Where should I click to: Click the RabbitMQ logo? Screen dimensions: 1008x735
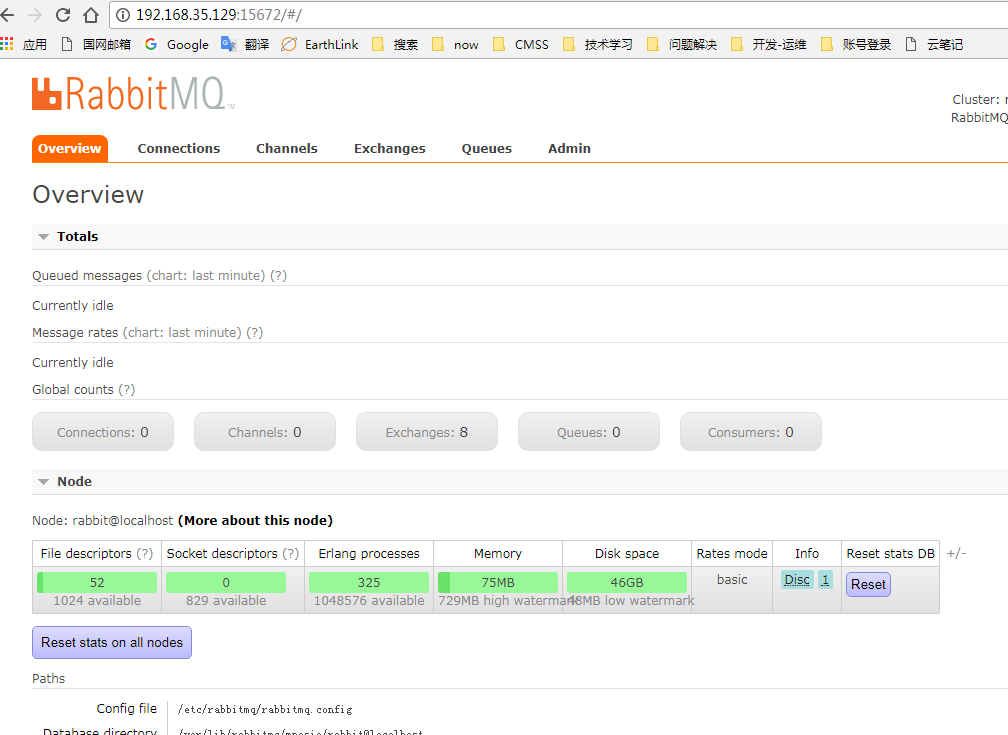click(x=133, y=94)
